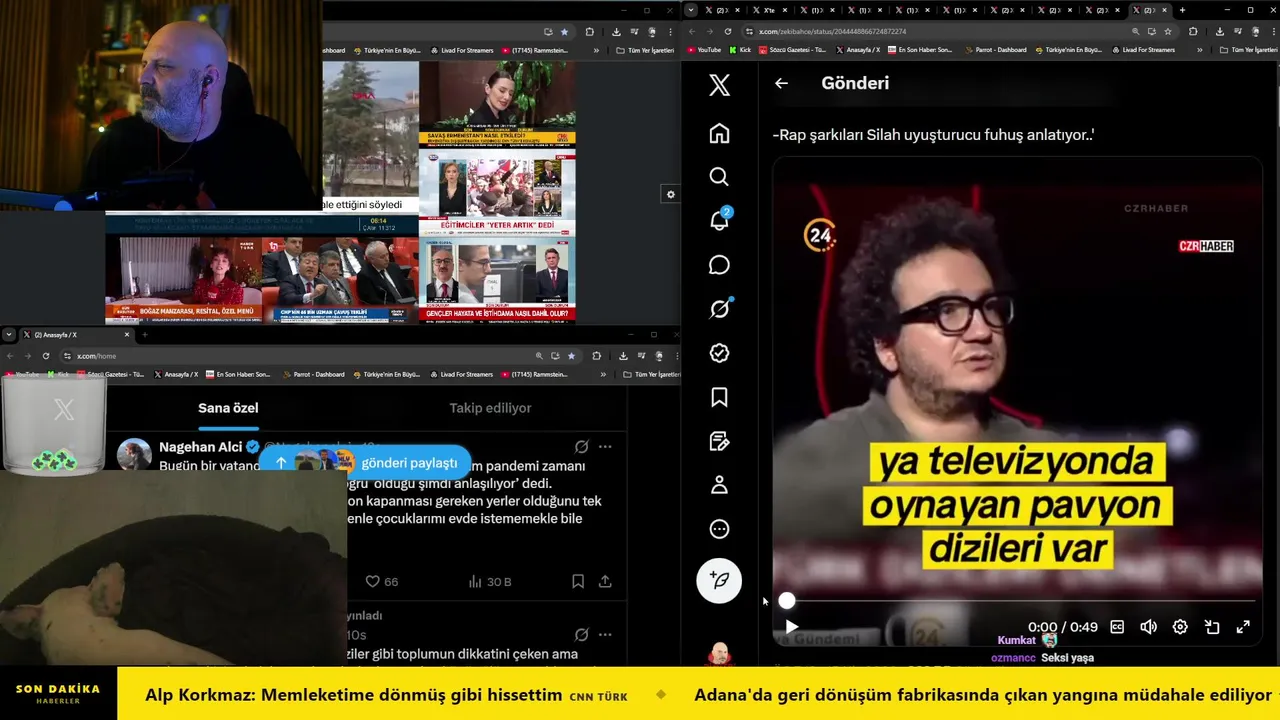Open Tüm Yer İşaretleri folder in top-left browser
1280x720 pixels.
coord(645,50)
